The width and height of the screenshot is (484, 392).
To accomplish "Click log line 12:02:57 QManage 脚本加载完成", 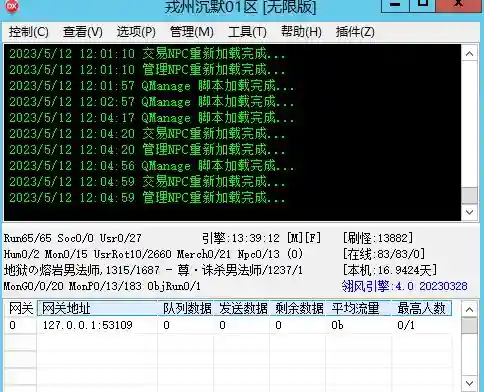I will pyautogui.click(x=151, y=102).
